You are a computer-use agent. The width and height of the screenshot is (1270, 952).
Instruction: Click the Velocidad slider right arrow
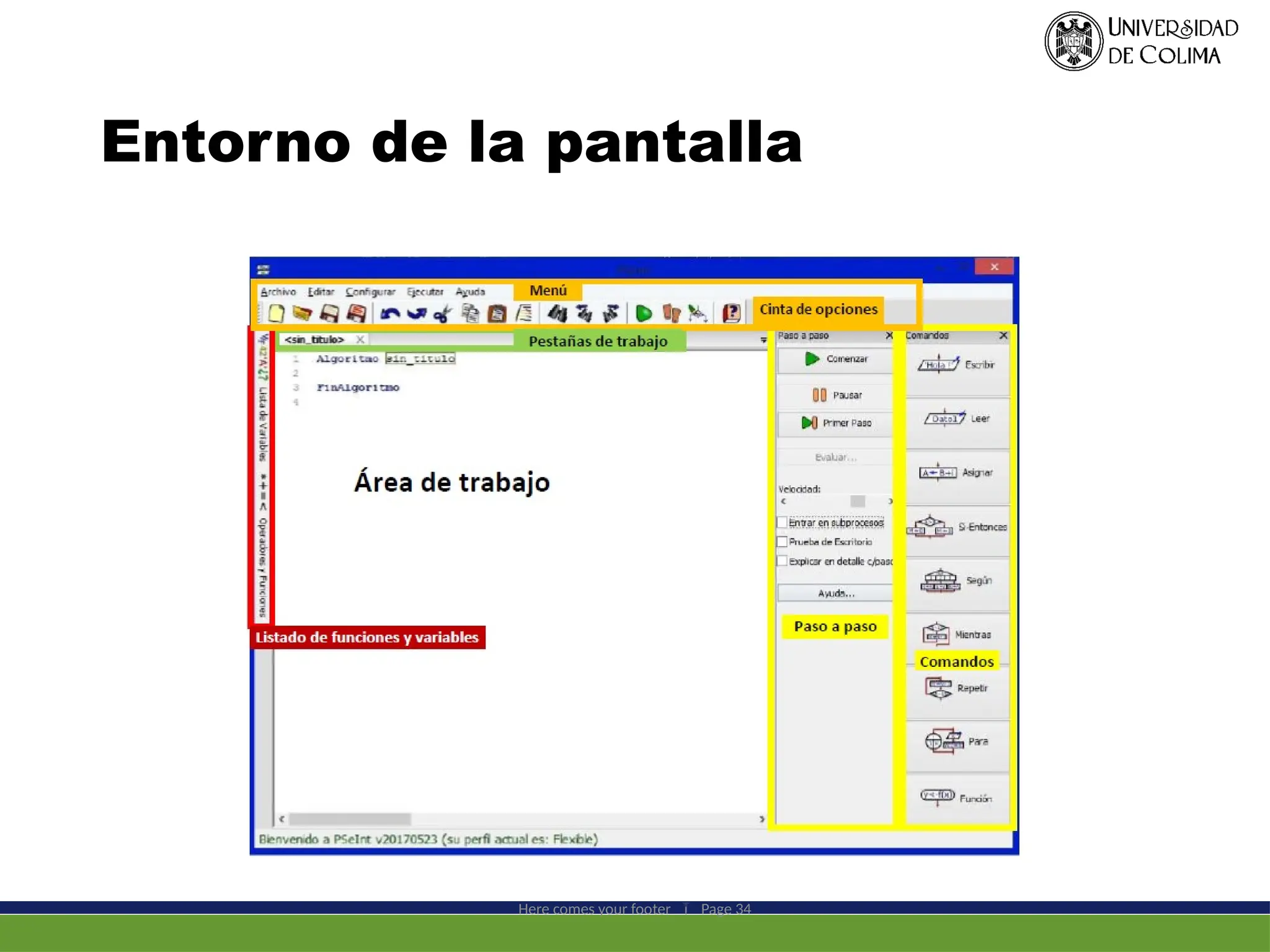pos(890,501)
